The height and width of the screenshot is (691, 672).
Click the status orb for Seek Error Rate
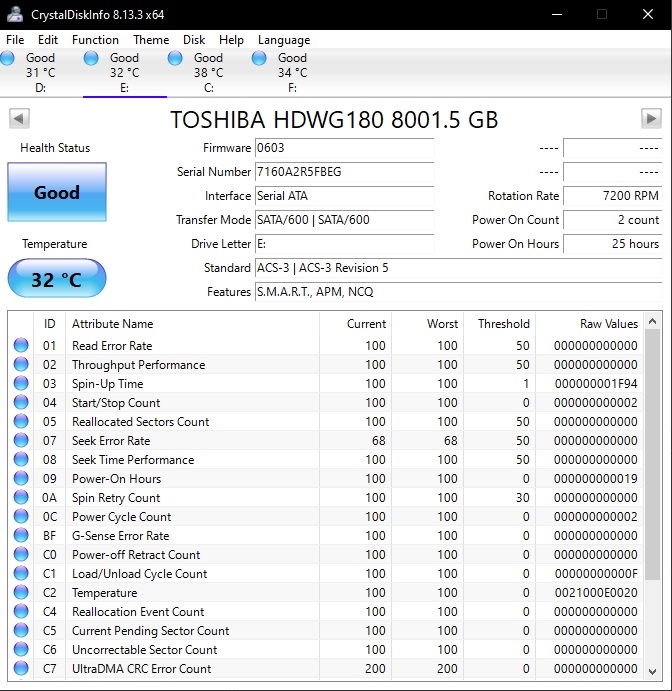pyautogui.click(x=21, y=440)
